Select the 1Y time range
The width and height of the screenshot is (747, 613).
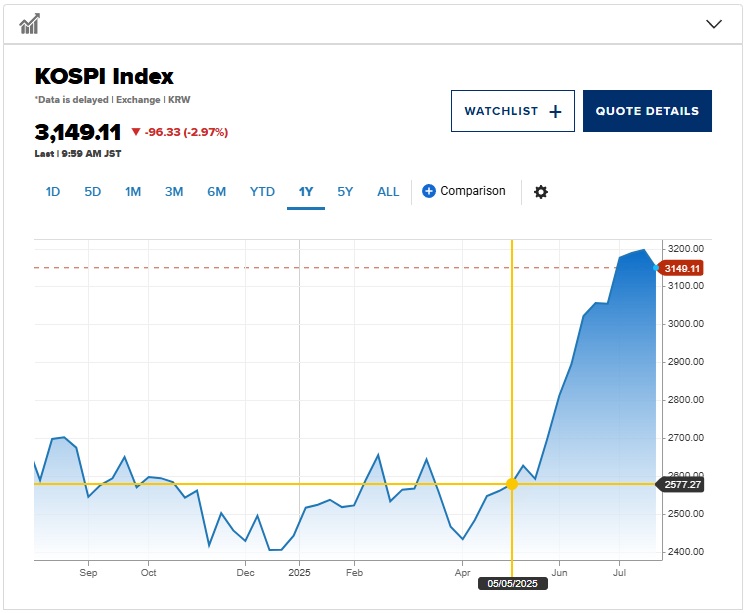[306, 191]
